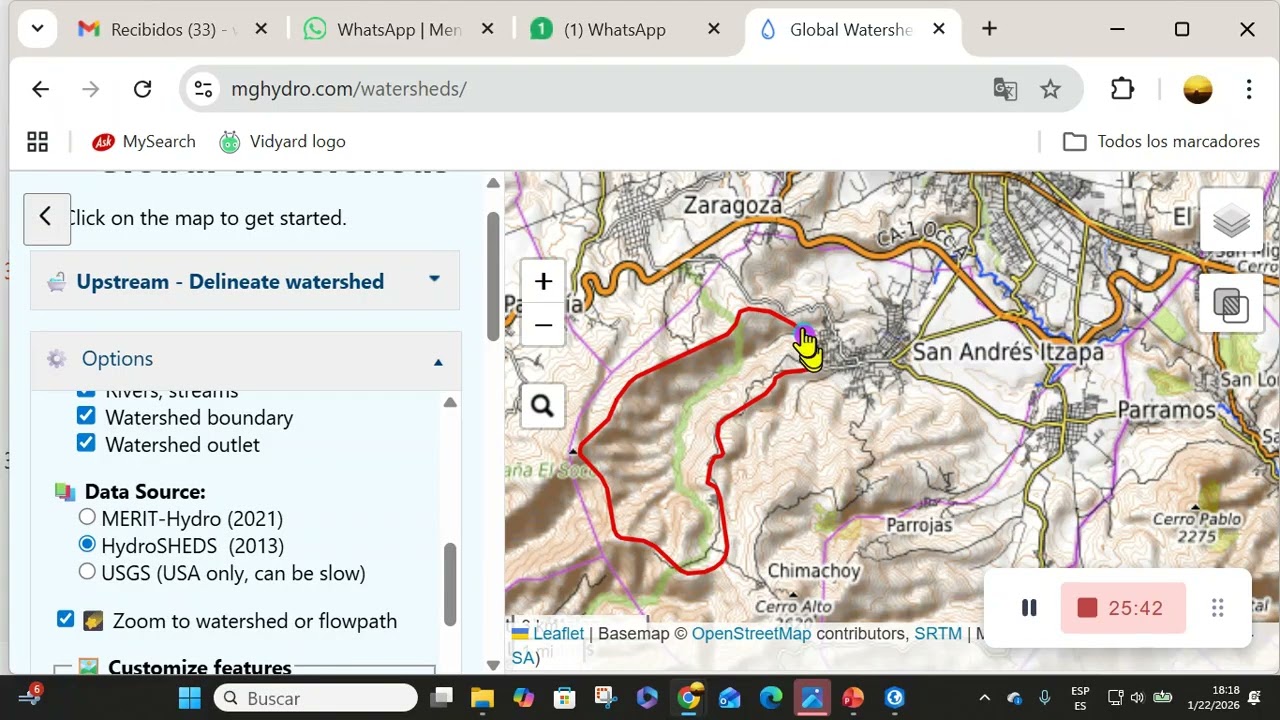
Task: Open the OpenStreetMap attribution link
Action: click(x=751, y=634)
